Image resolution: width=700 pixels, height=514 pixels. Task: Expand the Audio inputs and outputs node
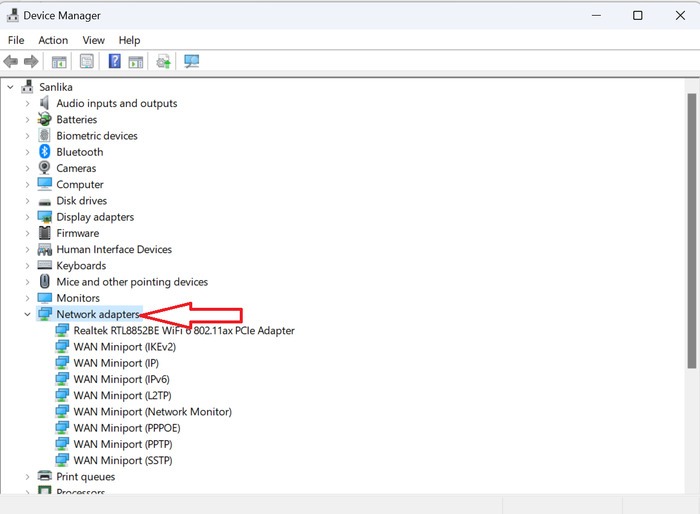point(27,104)
